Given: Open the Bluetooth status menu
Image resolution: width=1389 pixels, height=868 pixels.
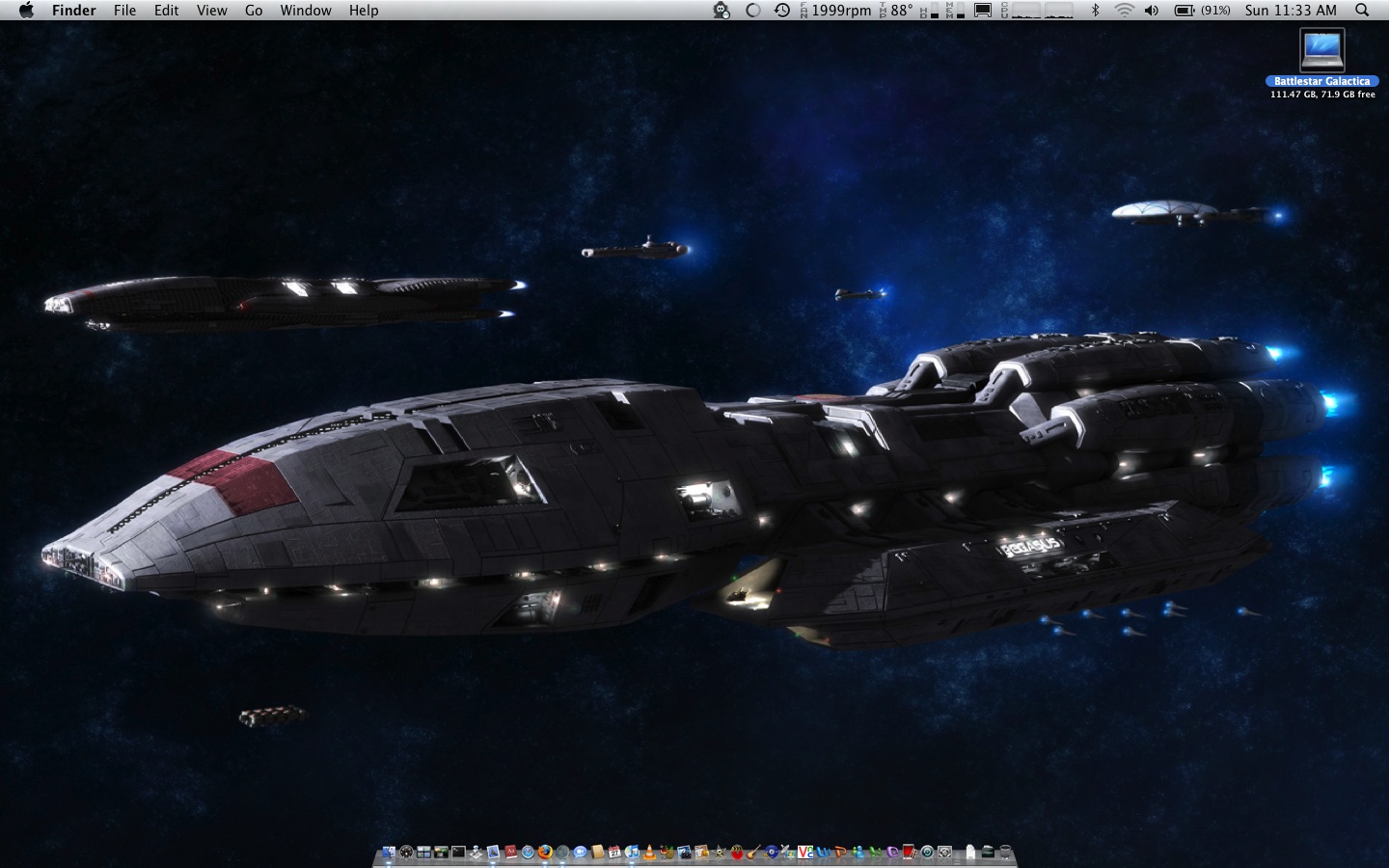Looking at the screenshot, I should [1095, 11].
